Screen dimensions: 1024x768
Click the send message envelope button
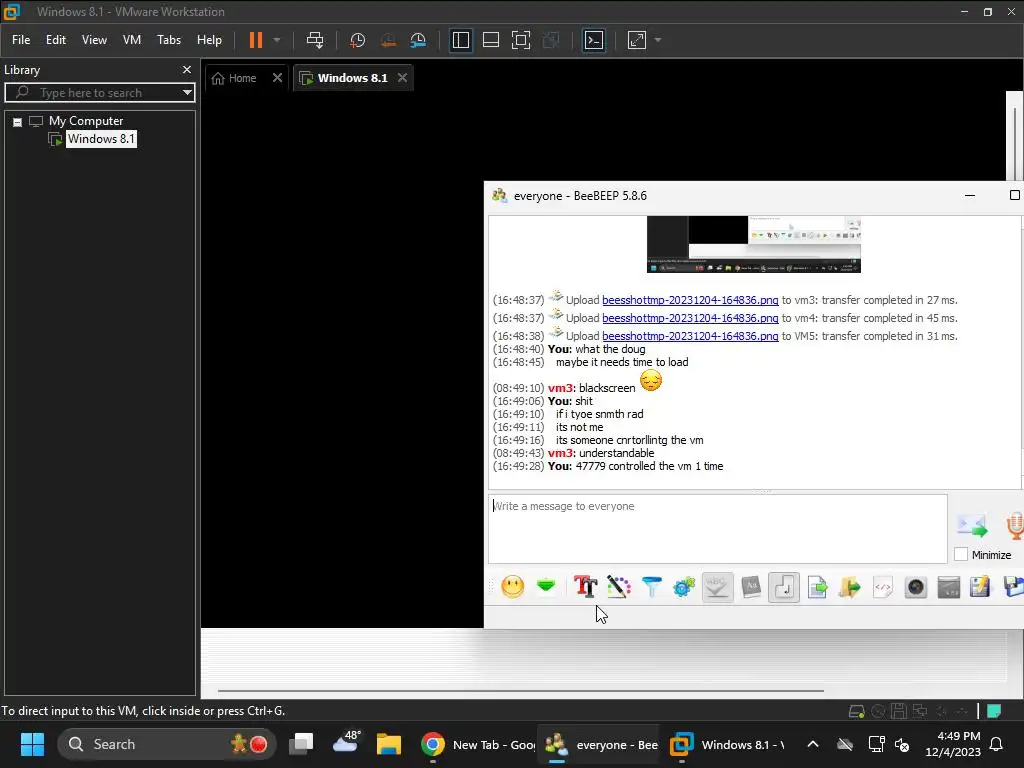(x=972, y=525)
